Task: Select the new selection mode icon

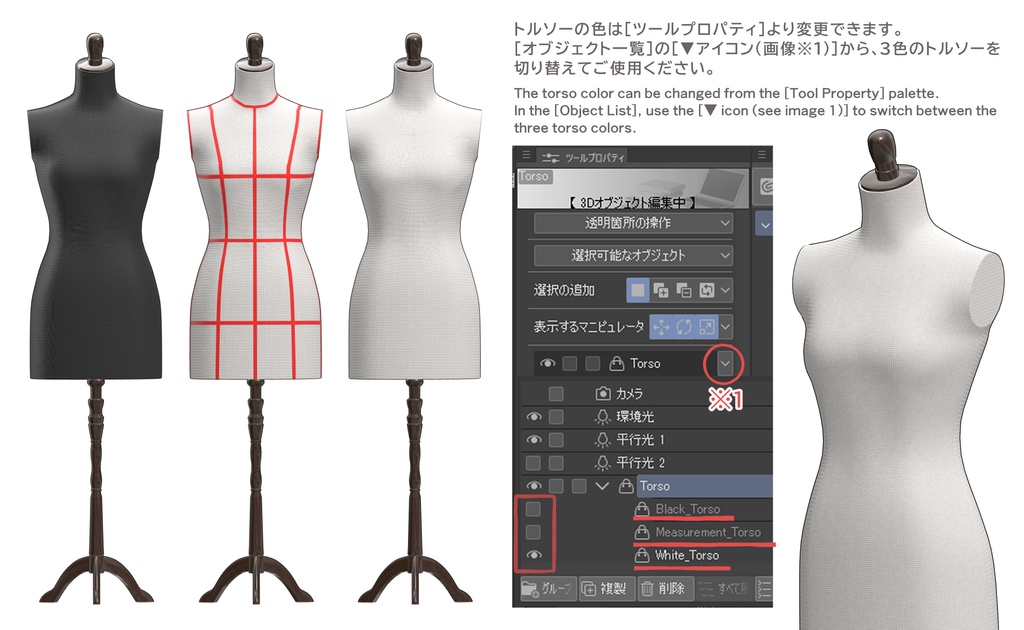Action: coord(637,290)
